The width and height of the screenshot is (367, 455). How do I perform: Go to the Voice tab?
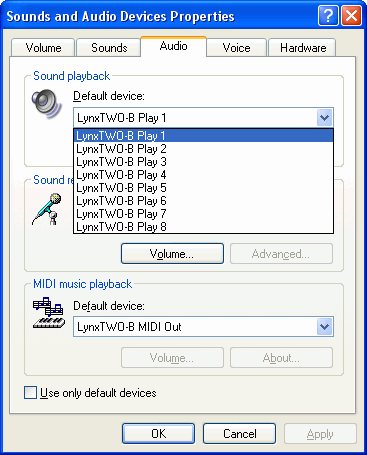pyautogui.click(x=236, y=48)
